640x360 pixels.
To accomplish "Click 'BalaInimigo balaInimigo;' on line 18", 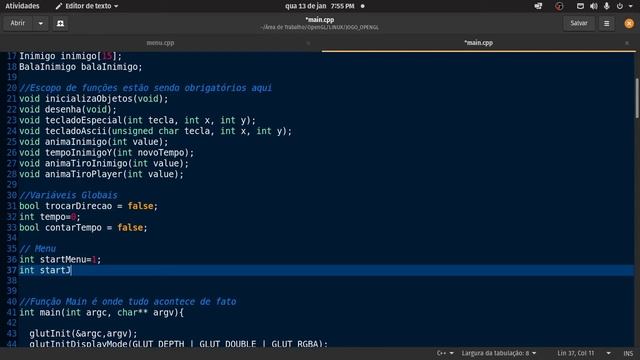I will click(81, 67).
